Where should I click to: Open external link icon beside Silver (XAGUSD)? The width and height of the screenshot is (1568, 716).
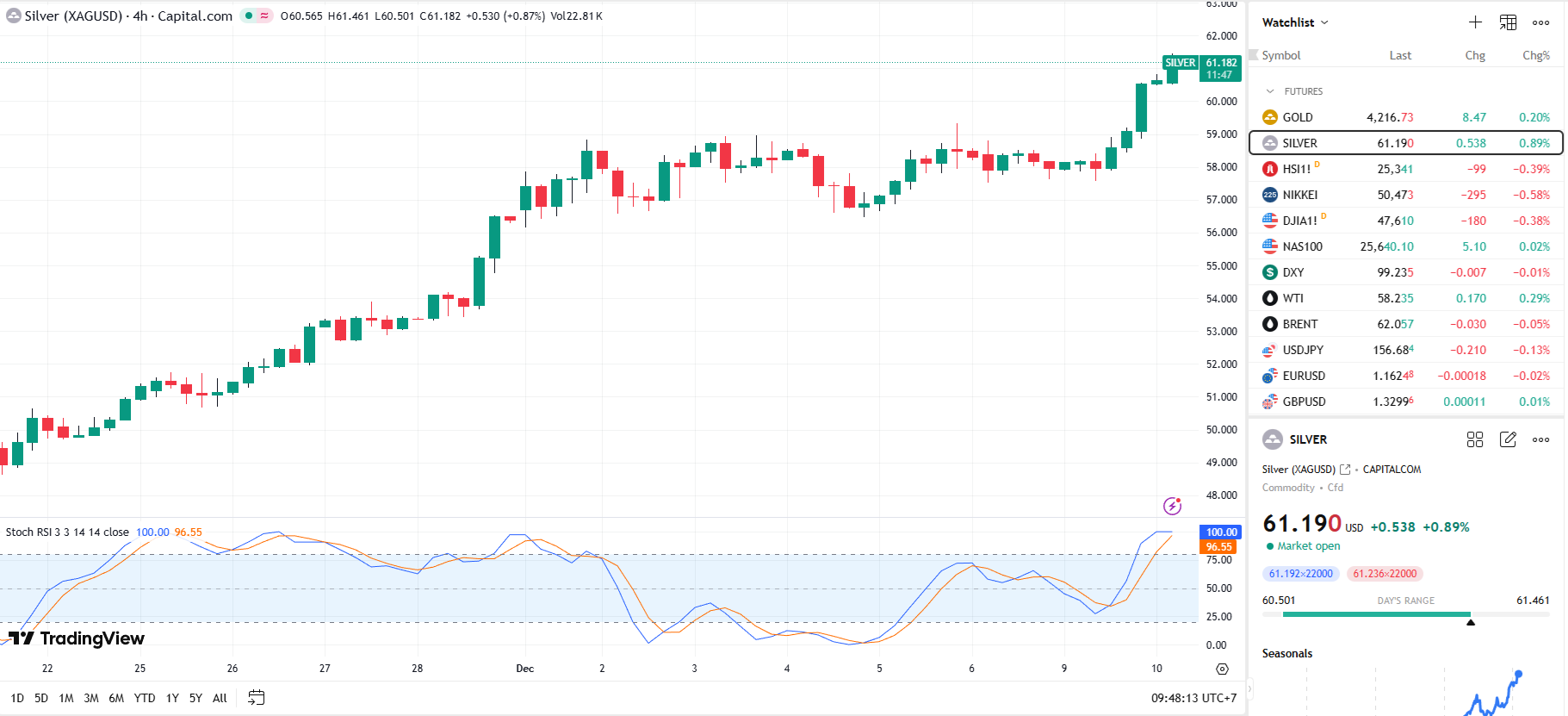[1345, 470]
